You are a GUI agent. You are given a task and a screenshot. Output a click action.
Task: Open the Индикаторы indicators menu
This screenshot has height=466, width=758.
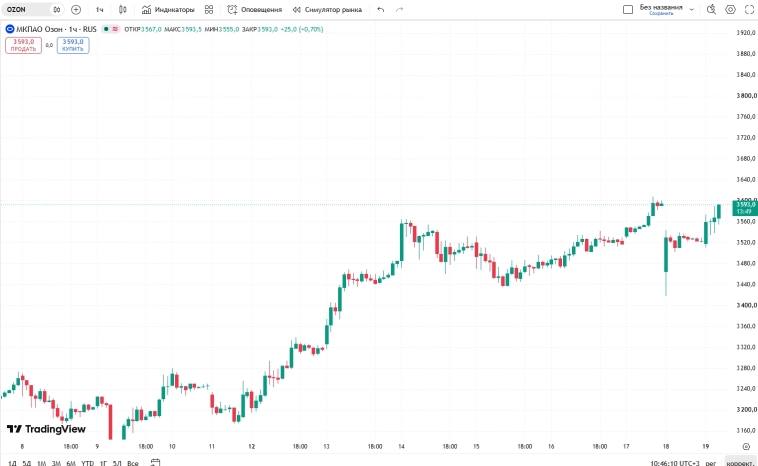click(x=168, y=10)
